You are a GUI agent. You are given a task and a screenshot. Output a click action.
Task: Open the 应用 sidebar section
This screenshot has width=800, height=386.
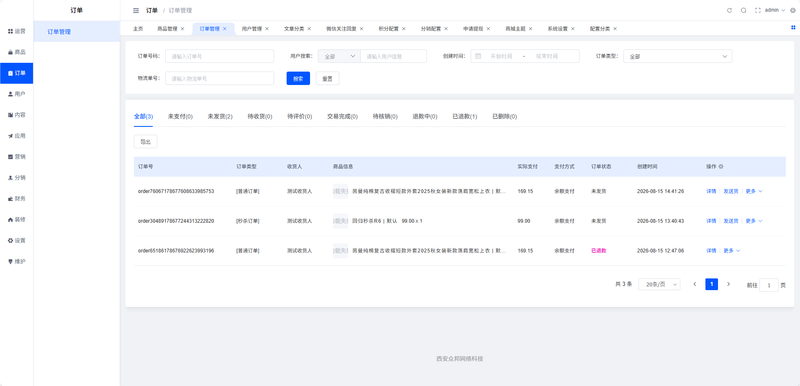pos(16,136)
